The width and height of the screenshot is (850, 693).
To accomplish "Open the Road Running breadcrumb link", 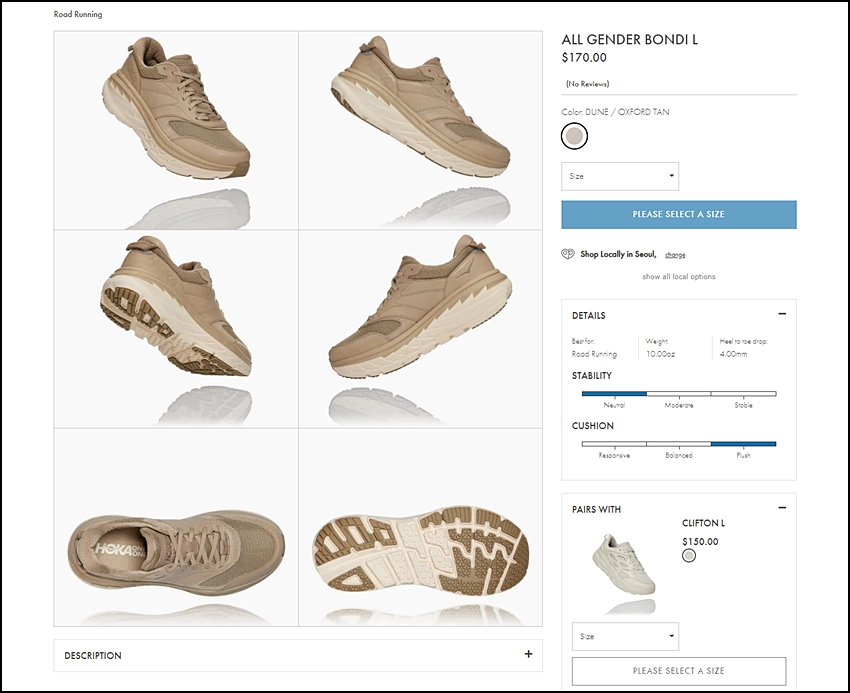I will pos(78,15).
